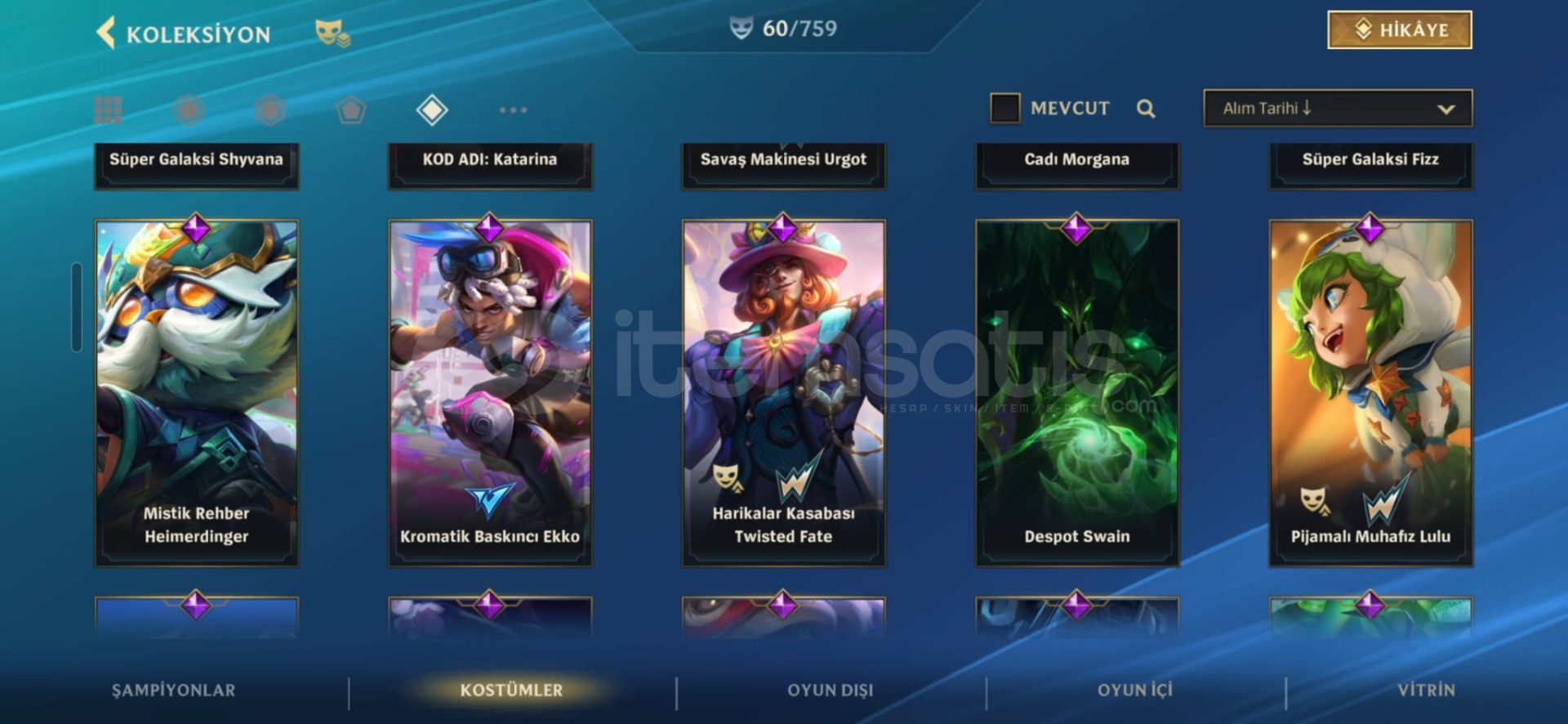This screenshot has width=1568, height=724.
Task: Open the Vitrin tab
Action: pyautogui.click(x=1426, y=690)
